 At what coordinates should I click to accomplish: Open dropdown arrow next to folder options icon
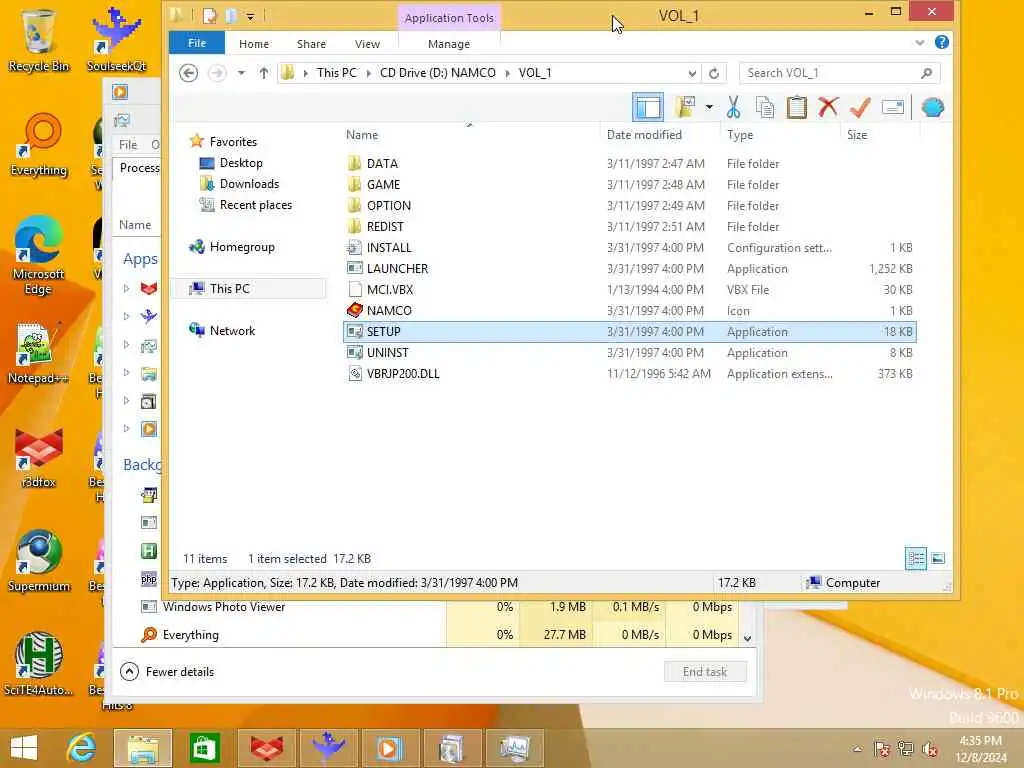(x=709, y=107)
